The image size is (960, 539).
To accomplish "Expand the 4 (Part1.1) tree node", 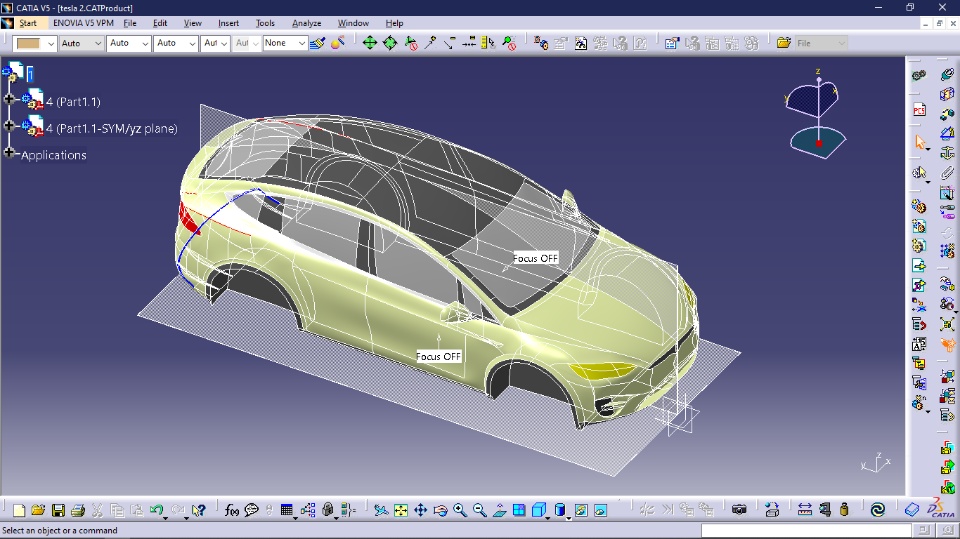I will [9, 99].
